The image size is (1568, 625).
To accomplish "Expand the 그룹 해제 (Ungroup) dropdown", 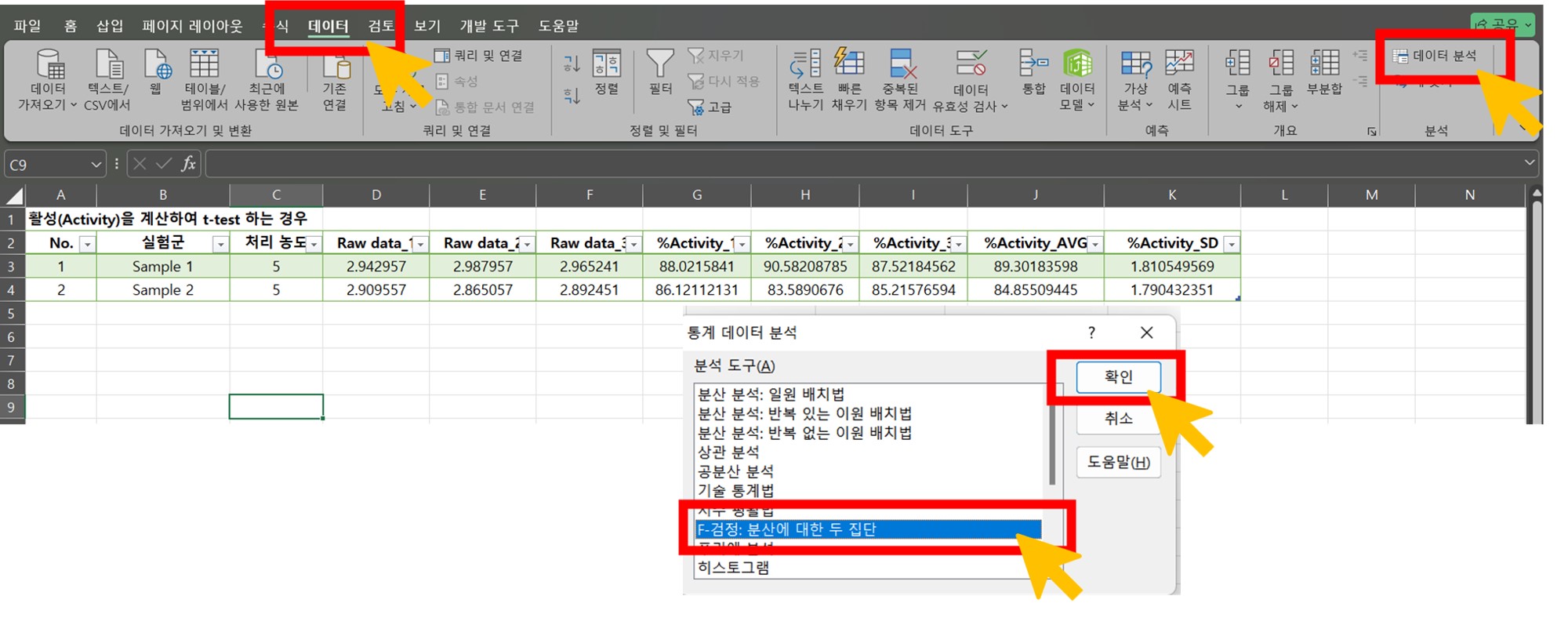I will pyautogui.click(x=1281, y=79).
